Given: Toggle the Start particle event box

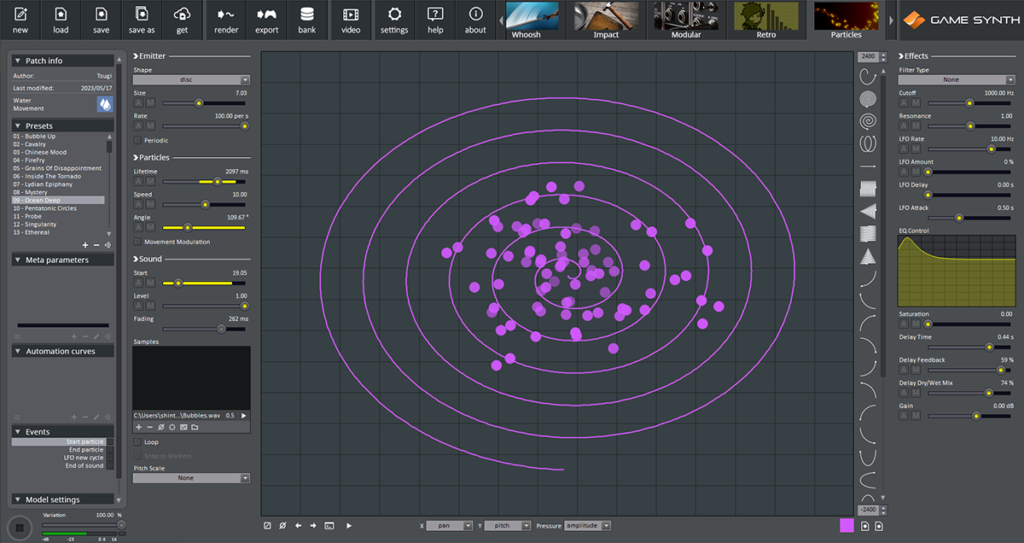Looking at the screenshot, I should pos(110,442).
